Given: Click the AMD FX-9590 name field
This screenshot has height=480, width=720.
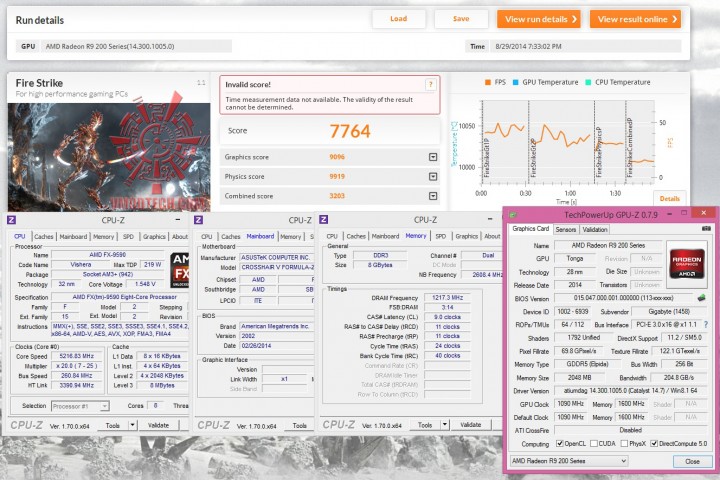Looking at the screenshot, I should (107, 254).
